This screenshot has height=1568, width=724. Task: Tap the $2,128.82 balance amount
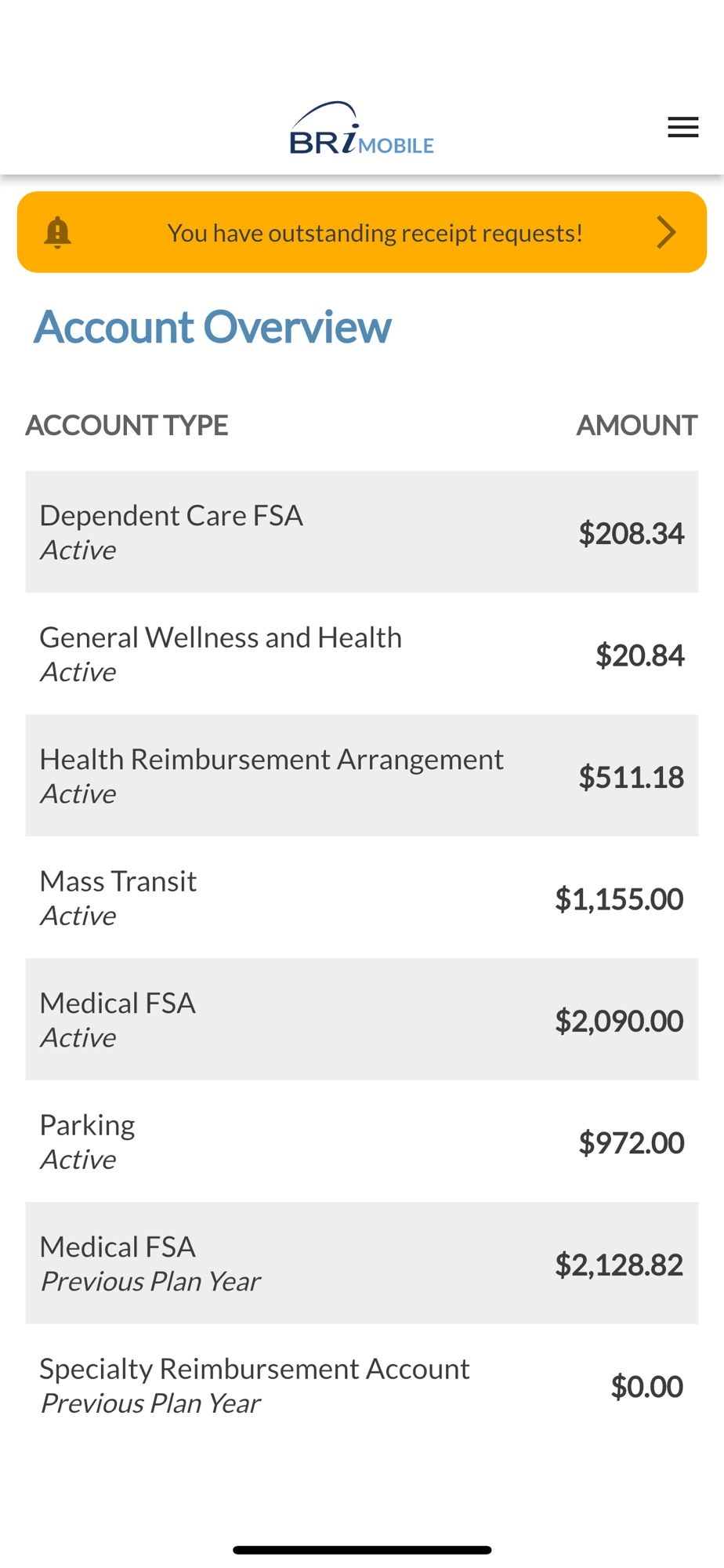point(619,1265)
